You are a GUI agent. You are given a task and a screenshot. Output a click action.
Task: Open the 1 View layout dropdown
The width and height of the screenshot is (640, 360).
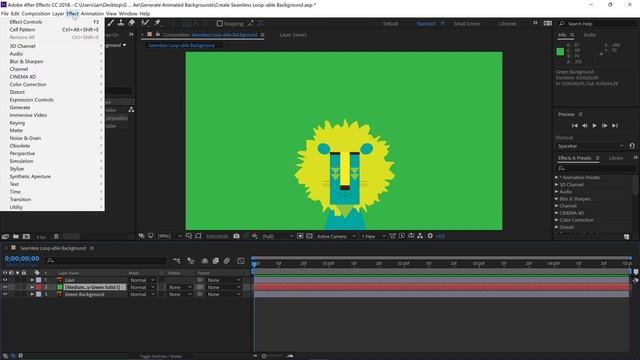coord(373,236)
